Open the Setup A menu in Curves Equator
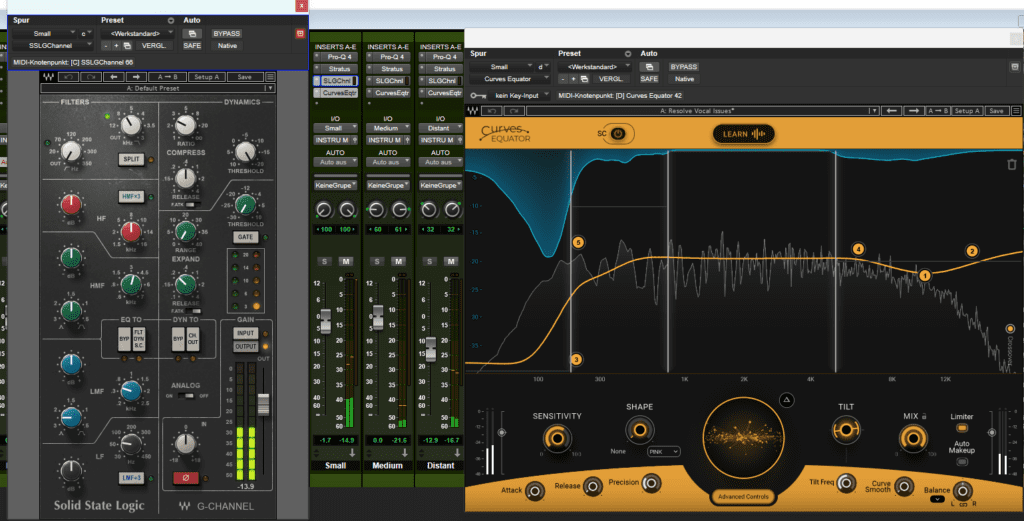 966,110
